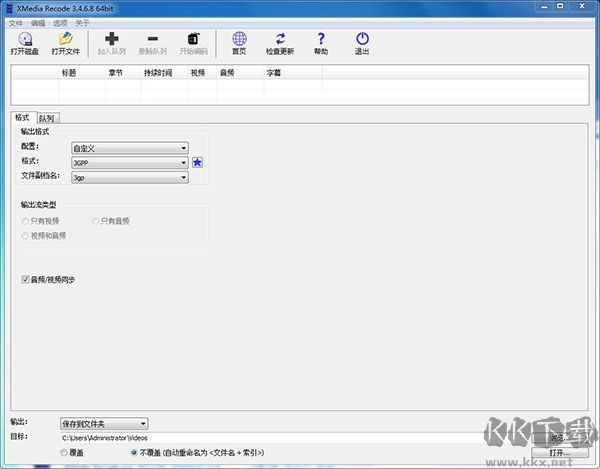Click the 打开... button at bottom right
The width and height of the screenshot is (600, 469).
pos(559,453)
